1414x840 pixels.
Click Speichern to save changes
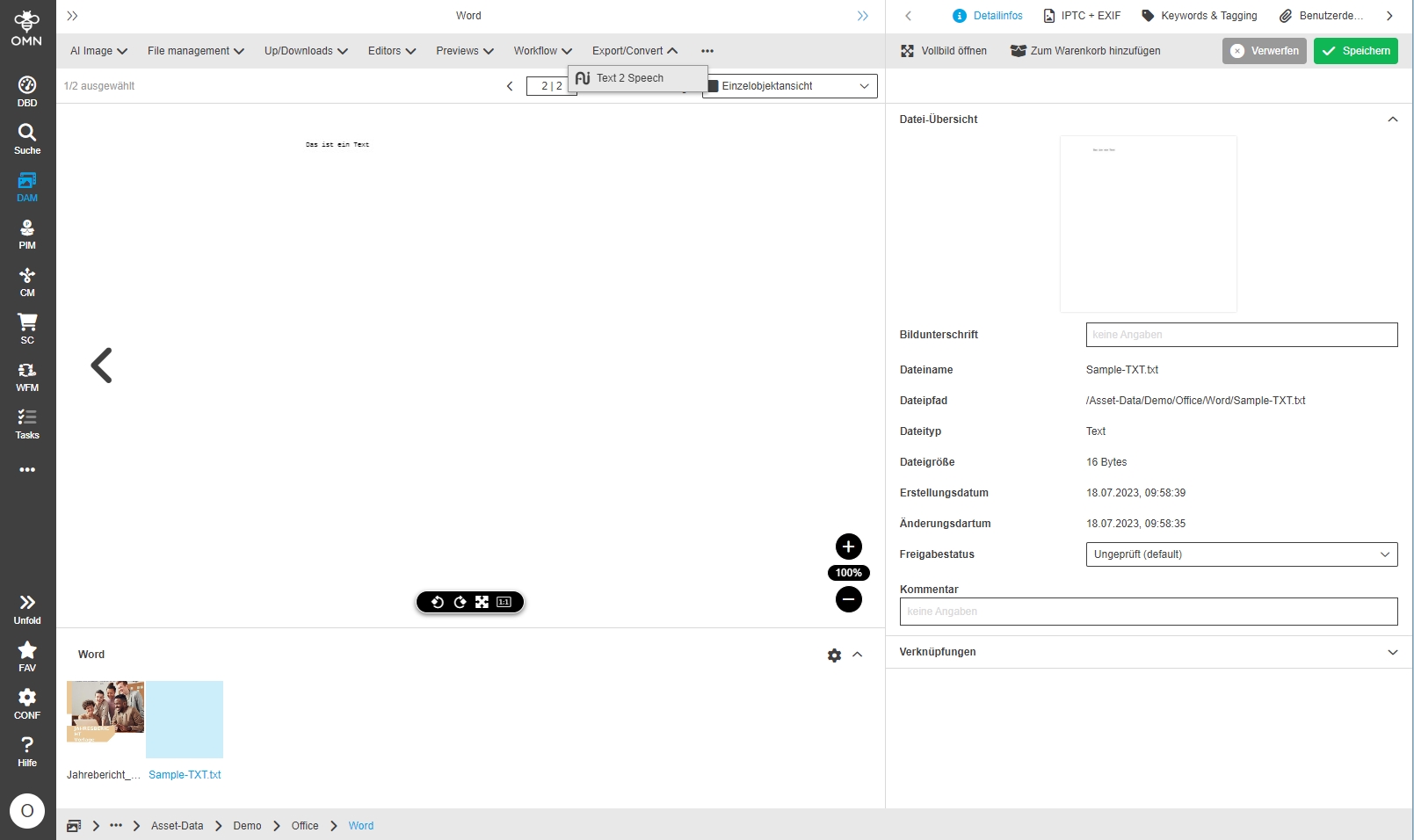tap(1356, 51)
